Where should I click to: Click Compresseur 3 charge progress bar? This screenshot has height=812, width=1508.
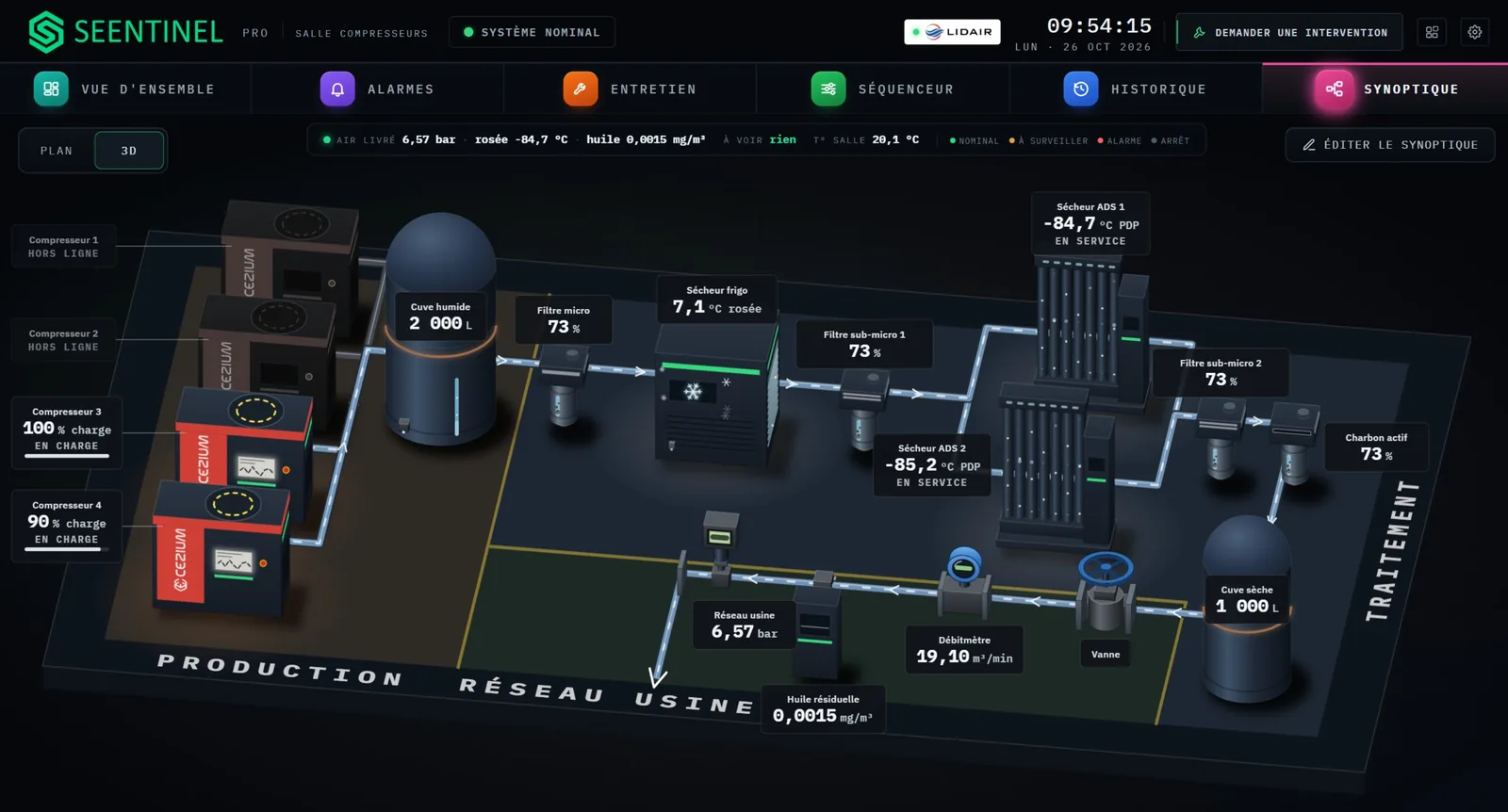[67, 456]
